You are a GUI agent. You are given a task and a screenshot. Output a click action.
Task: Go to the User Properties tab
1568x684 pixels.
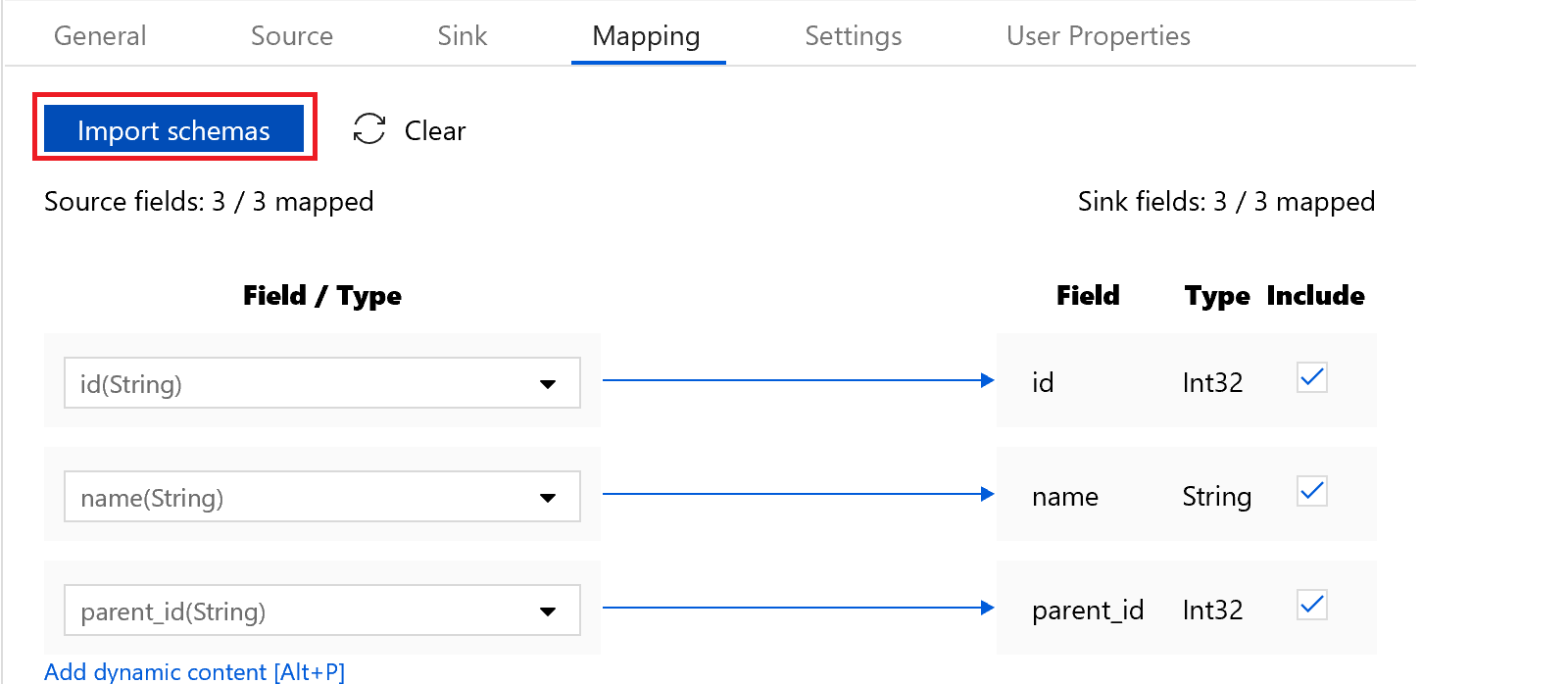(x=1098, y=36)
